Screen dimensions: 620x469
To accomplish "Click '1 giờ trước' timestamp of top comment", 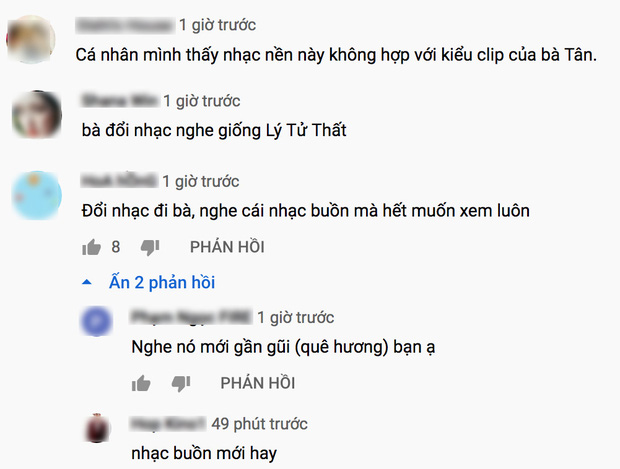I will 217,25.
